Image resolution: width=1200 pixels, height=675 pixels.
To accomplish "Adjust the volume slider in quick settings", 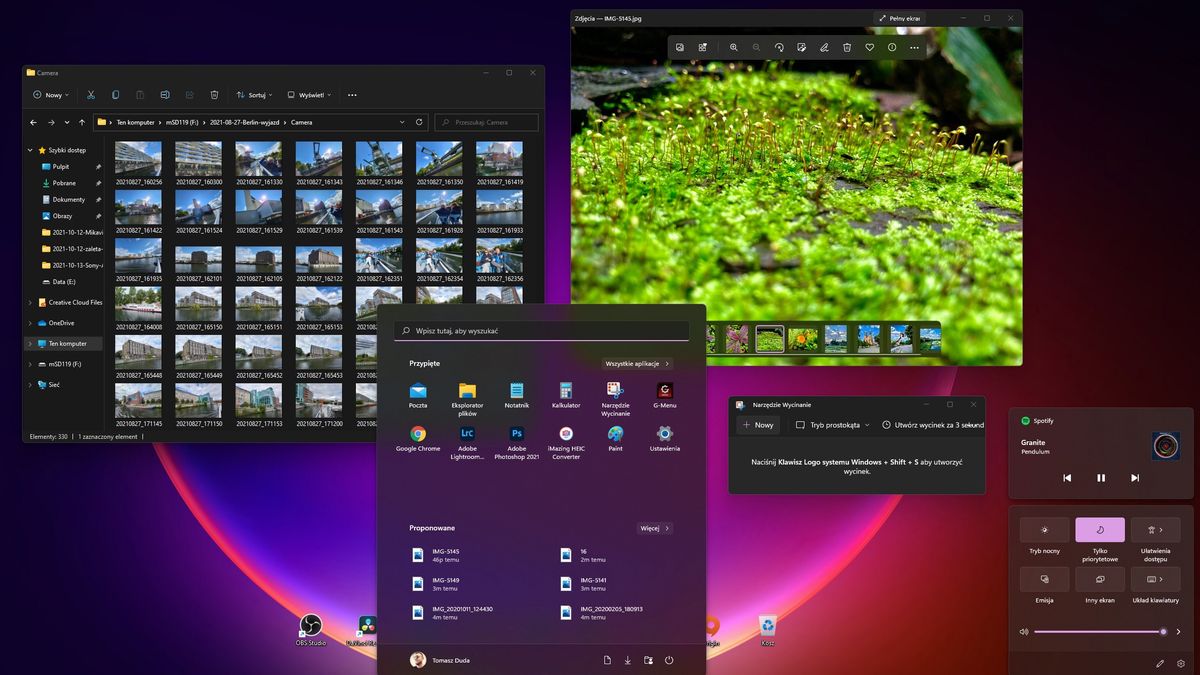I will pos(1099,632).
